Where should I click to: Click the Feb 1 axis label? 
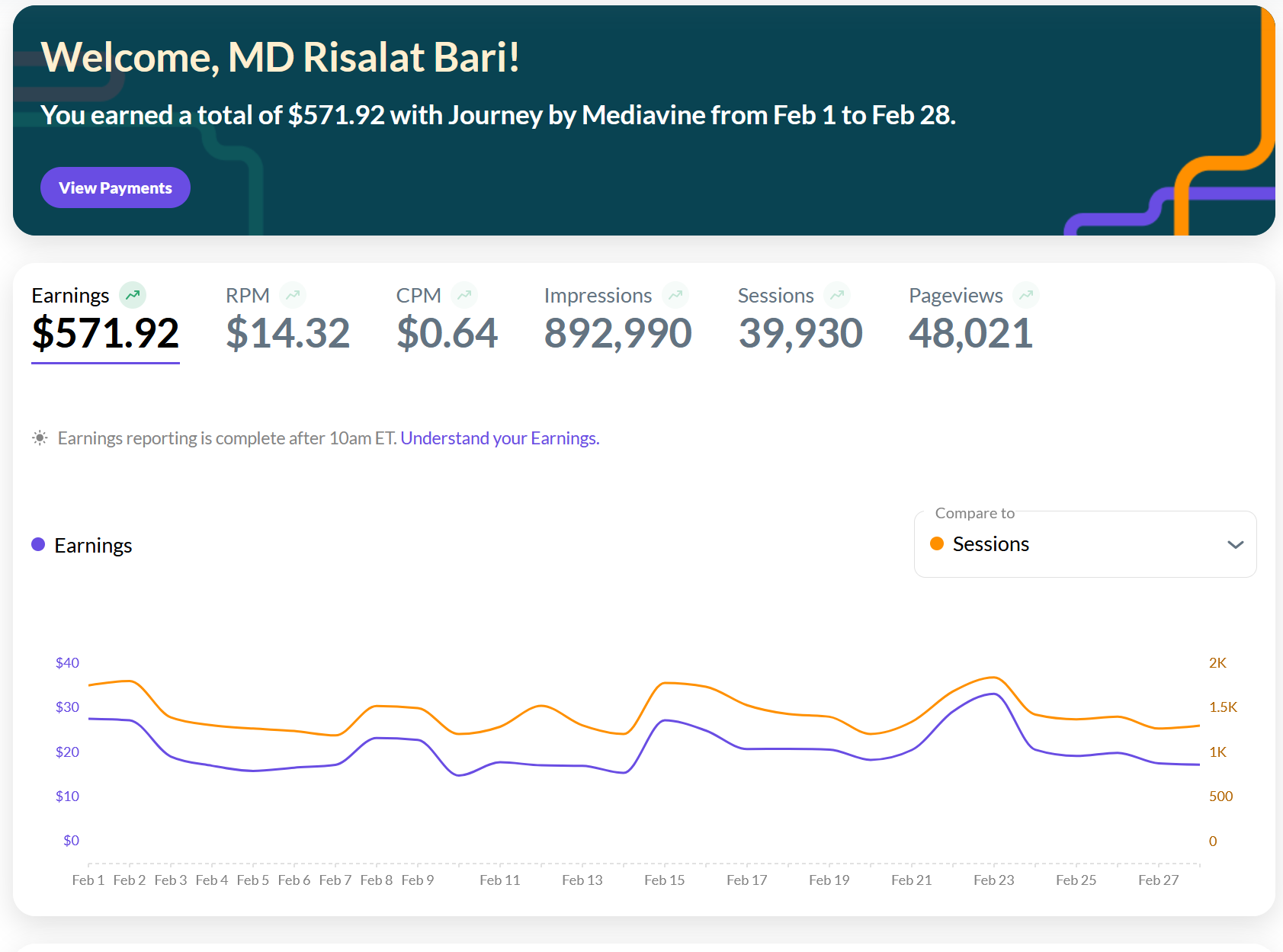click(88, 880)
